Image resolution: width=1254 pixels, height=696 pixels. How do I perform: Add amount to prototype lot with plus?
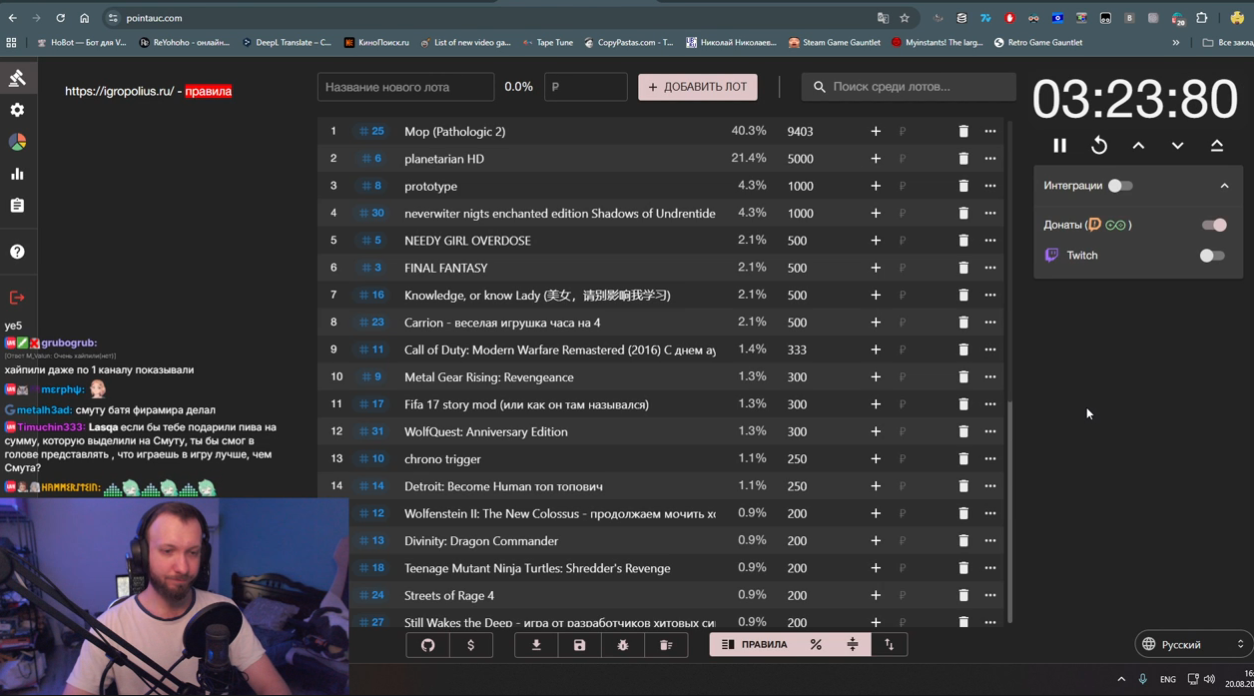pyautogui.click(x=875, y=186)
